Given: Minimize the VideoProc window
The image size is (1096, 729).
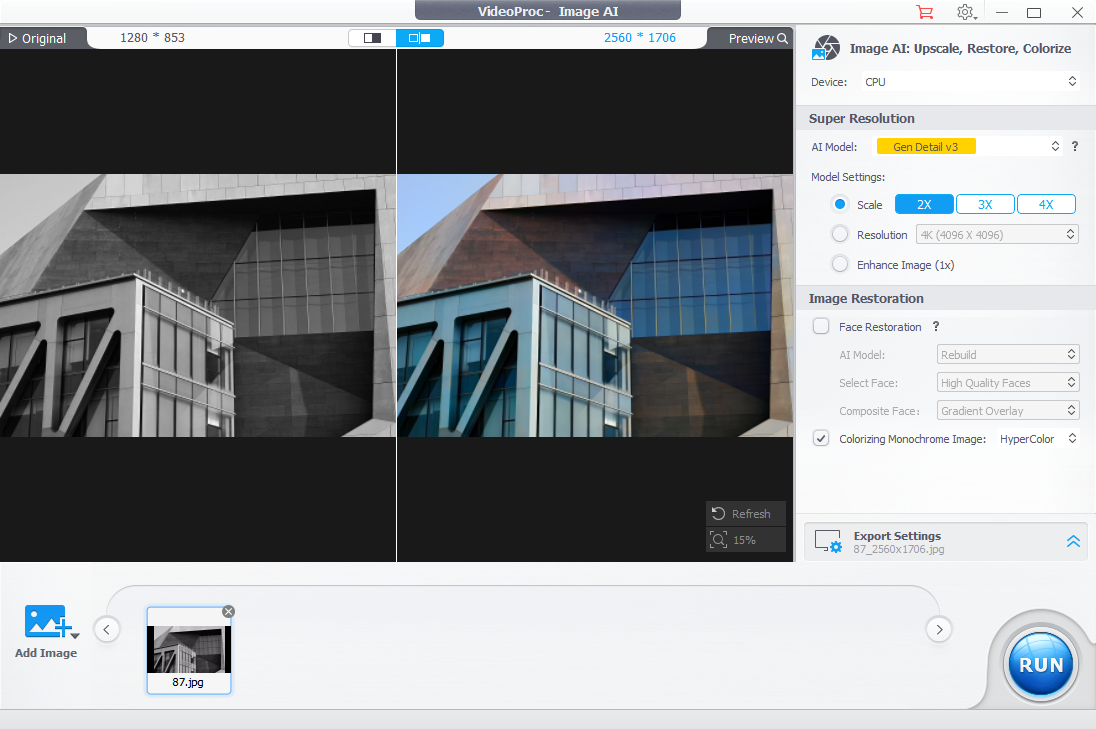Looking at the screenshot, I should click(1002, 13).
